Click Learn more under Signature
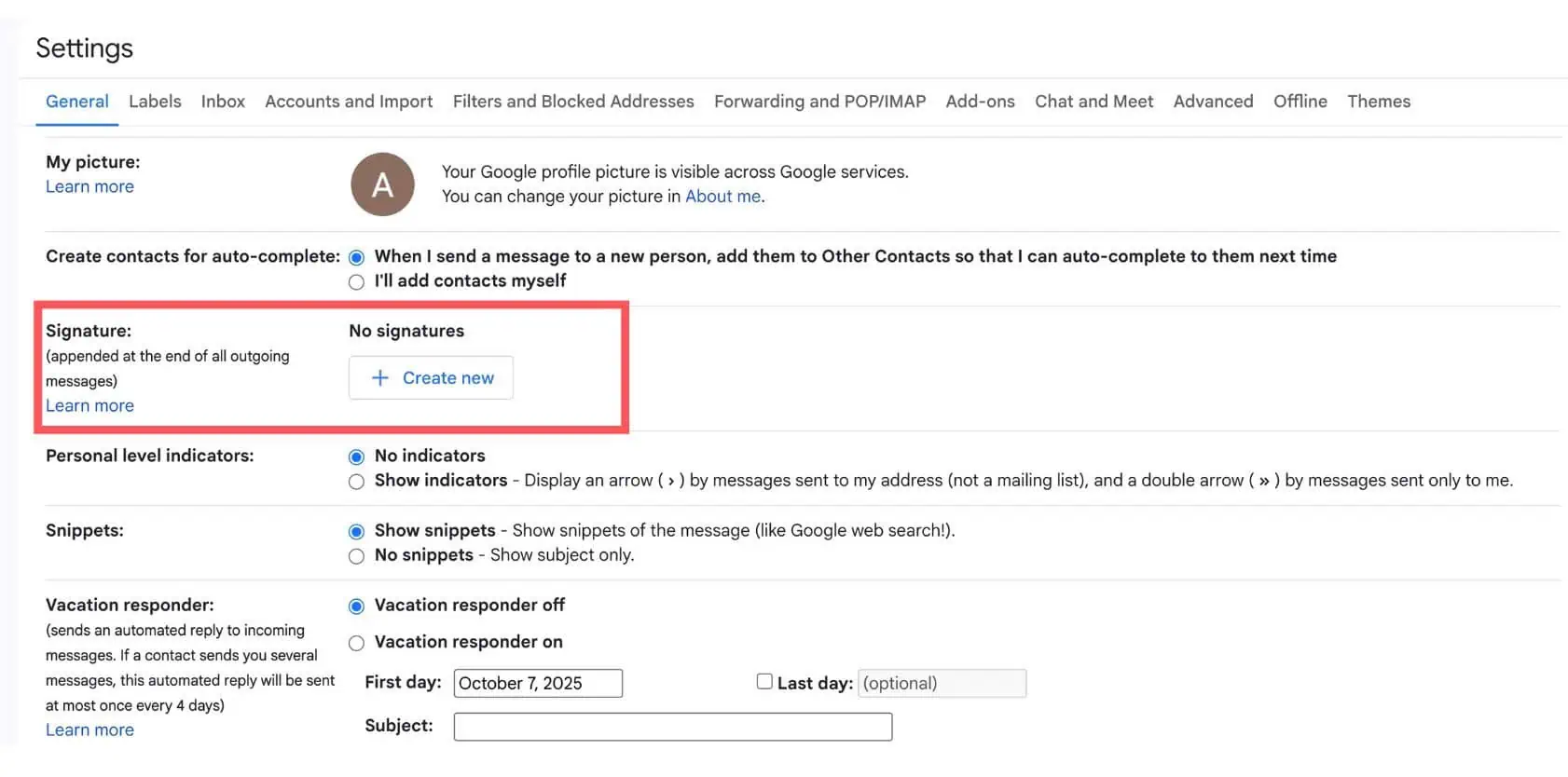This screenshot has height=777, width=1568. pos(89,406)
